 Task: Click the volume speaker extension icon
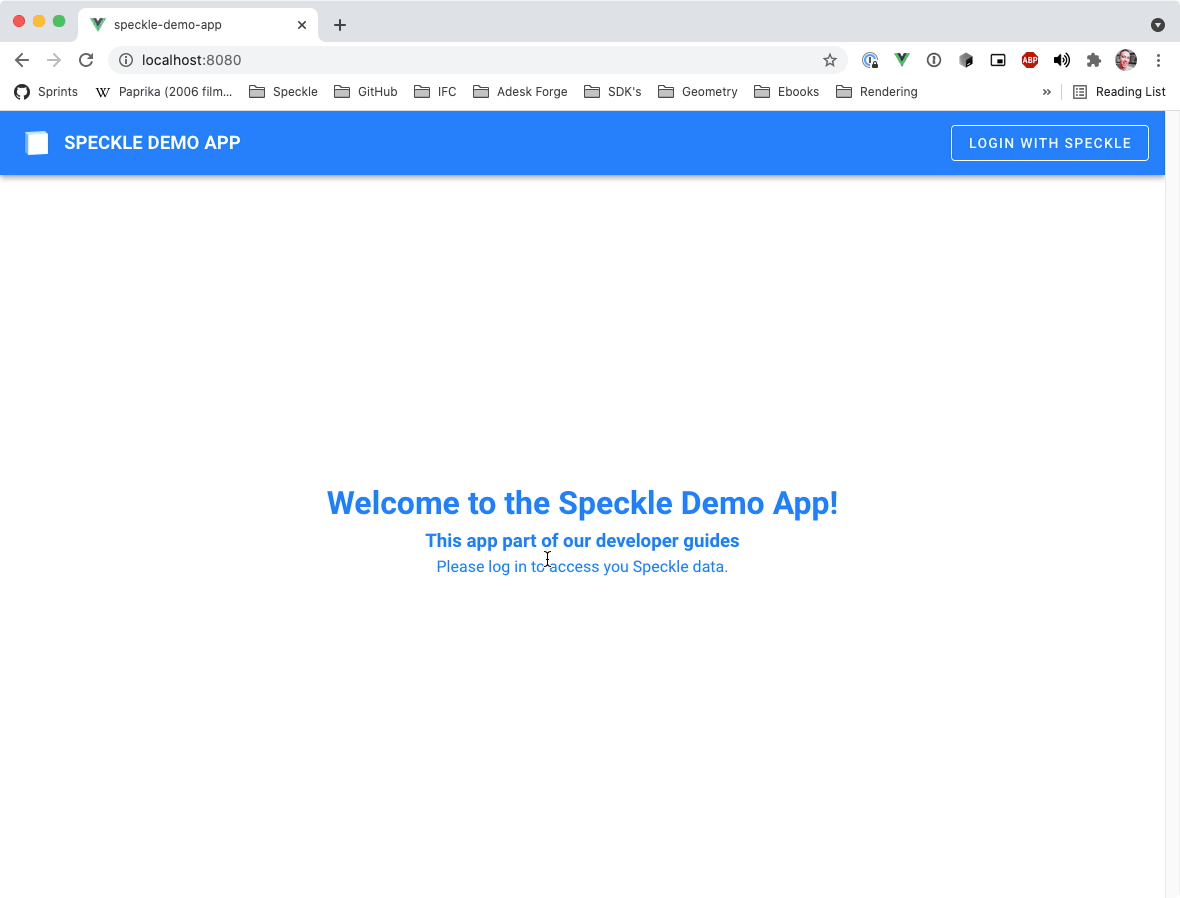point(1062,60)
